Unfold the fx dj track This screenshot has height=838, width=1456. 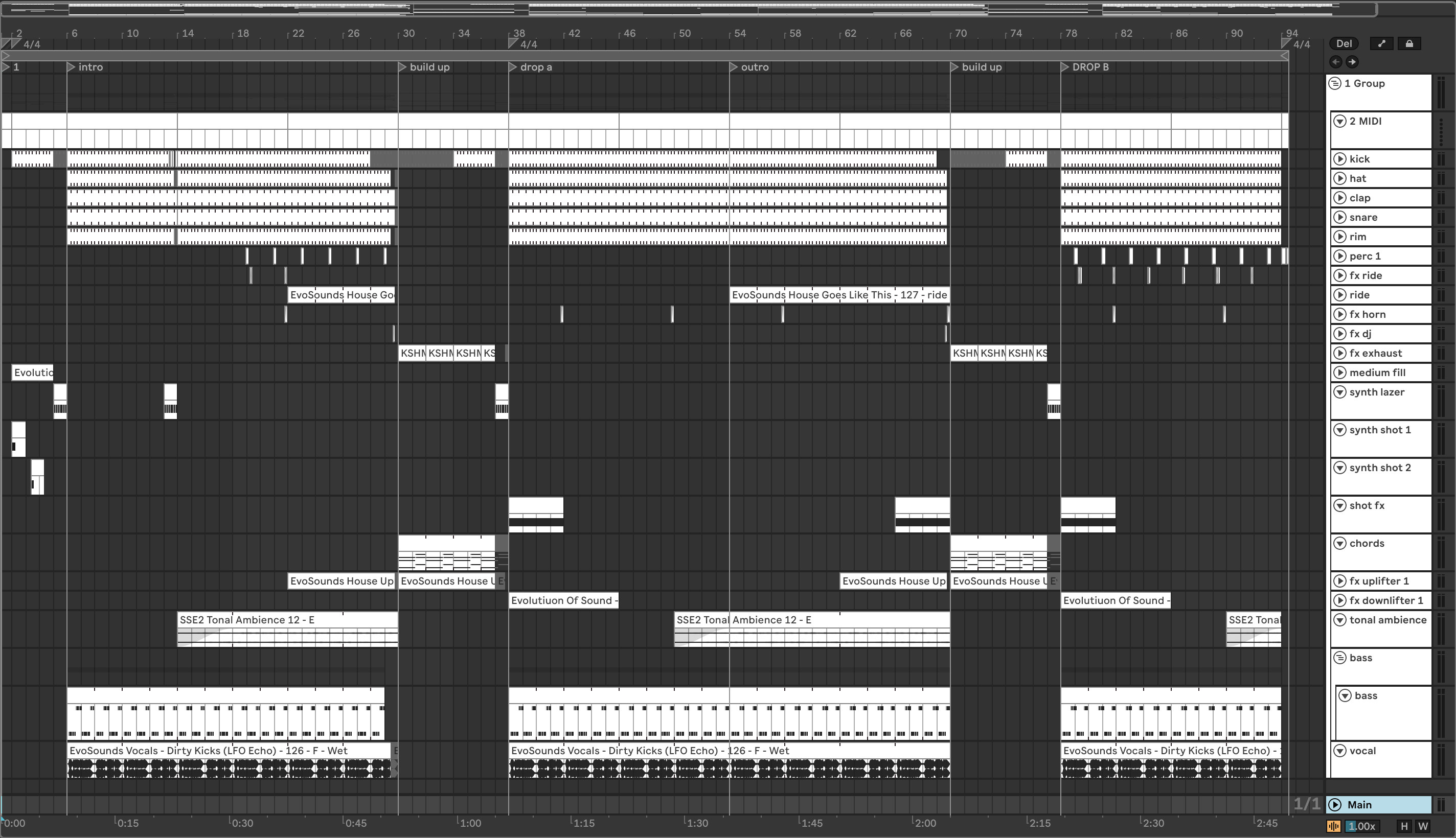(x=1340, y=334)
